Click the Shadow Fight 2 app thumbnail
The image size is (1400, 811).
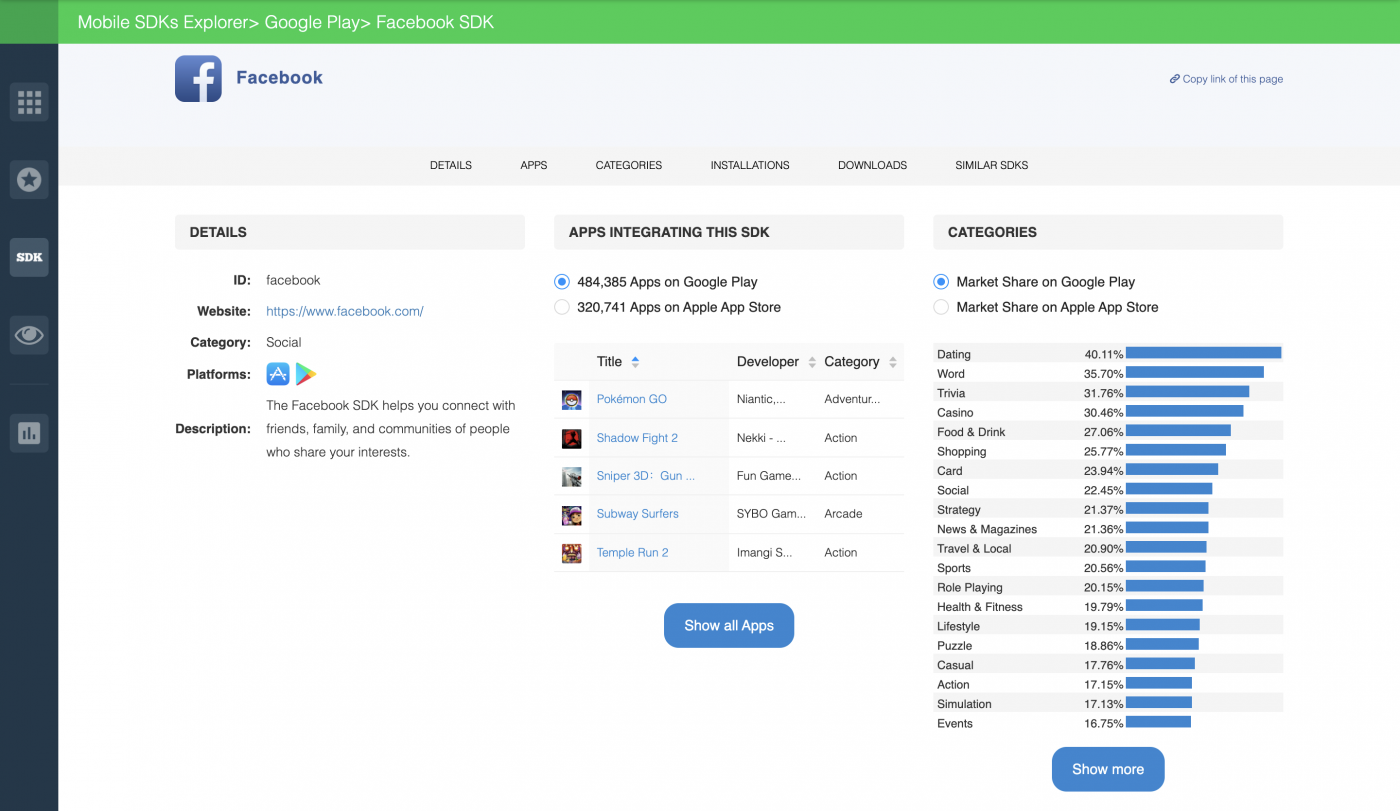click(571, 438)
